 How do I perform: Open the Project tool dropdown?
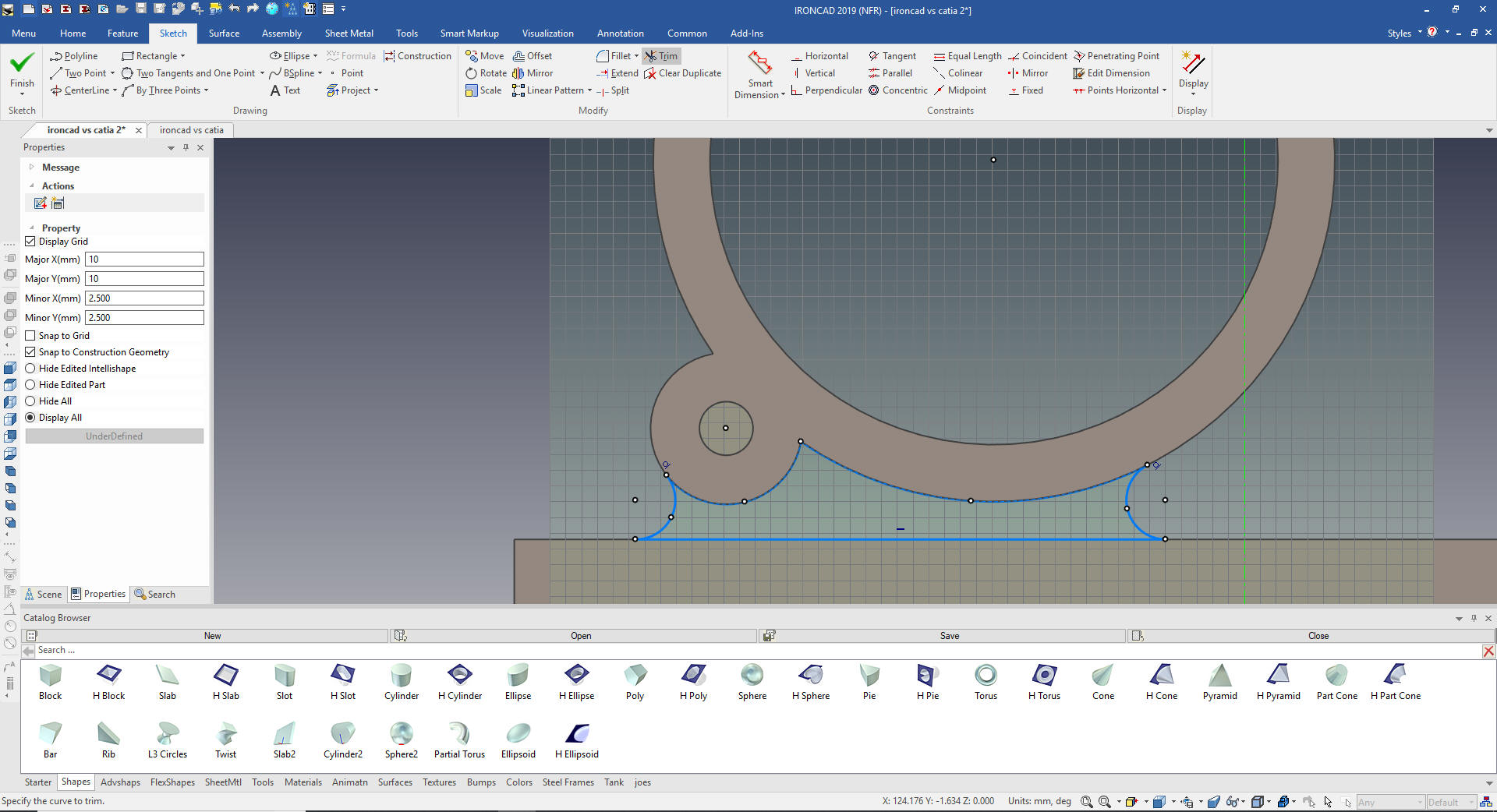(376, 90)
